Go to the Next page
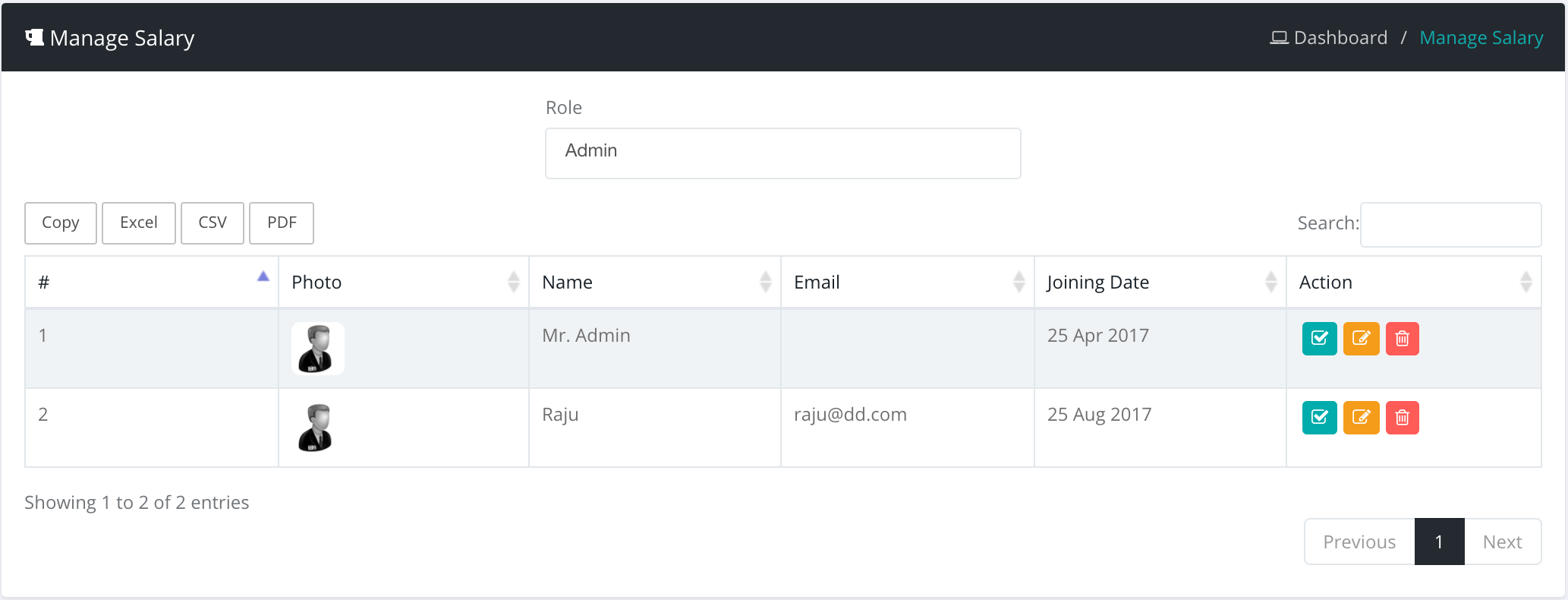This screenshot has height=600, width=1568. [1502, 542]
